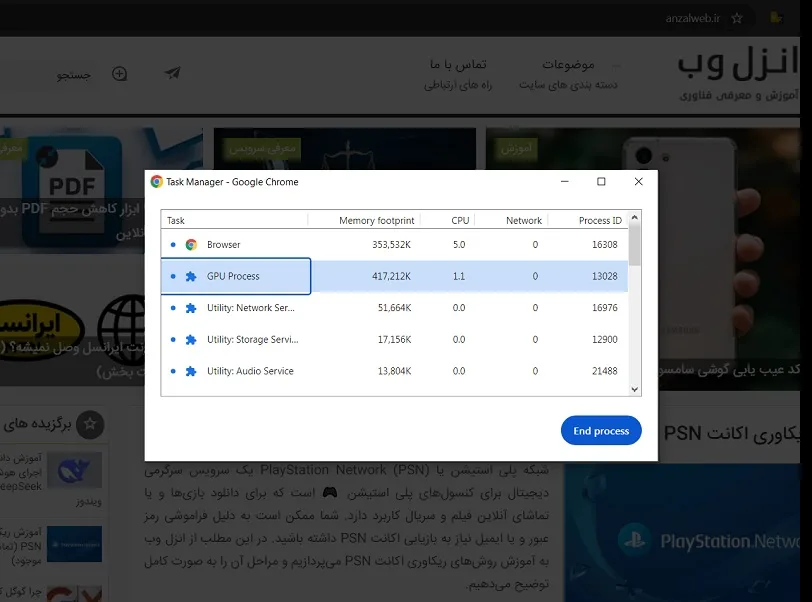Minimize the Task Manager window
812x602 pixels.
[x=564, y=182]
